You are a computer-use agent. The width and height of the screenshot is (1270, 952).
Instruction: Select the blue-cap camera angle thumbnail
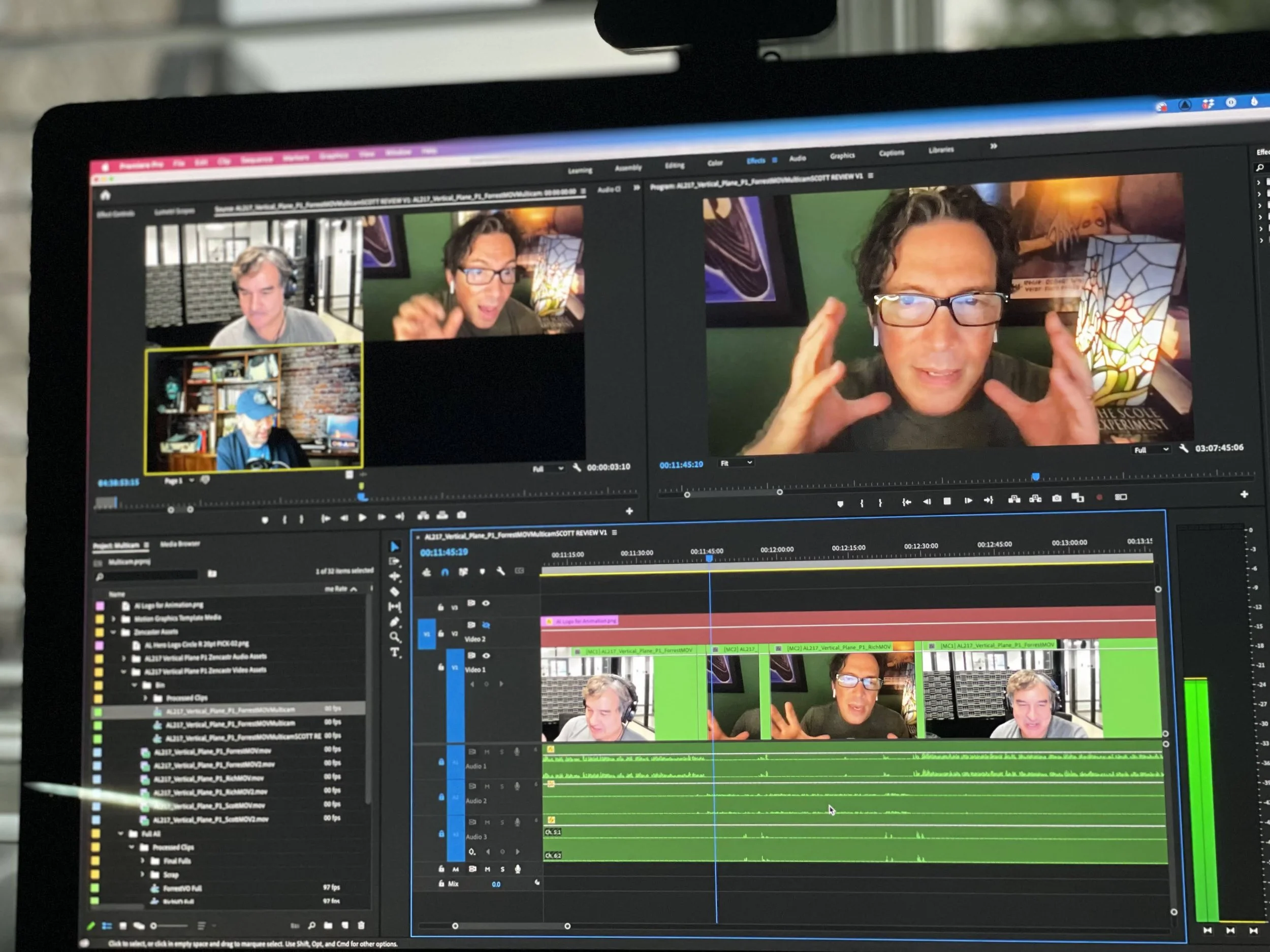pyautogui.click(x=253, y=408)
